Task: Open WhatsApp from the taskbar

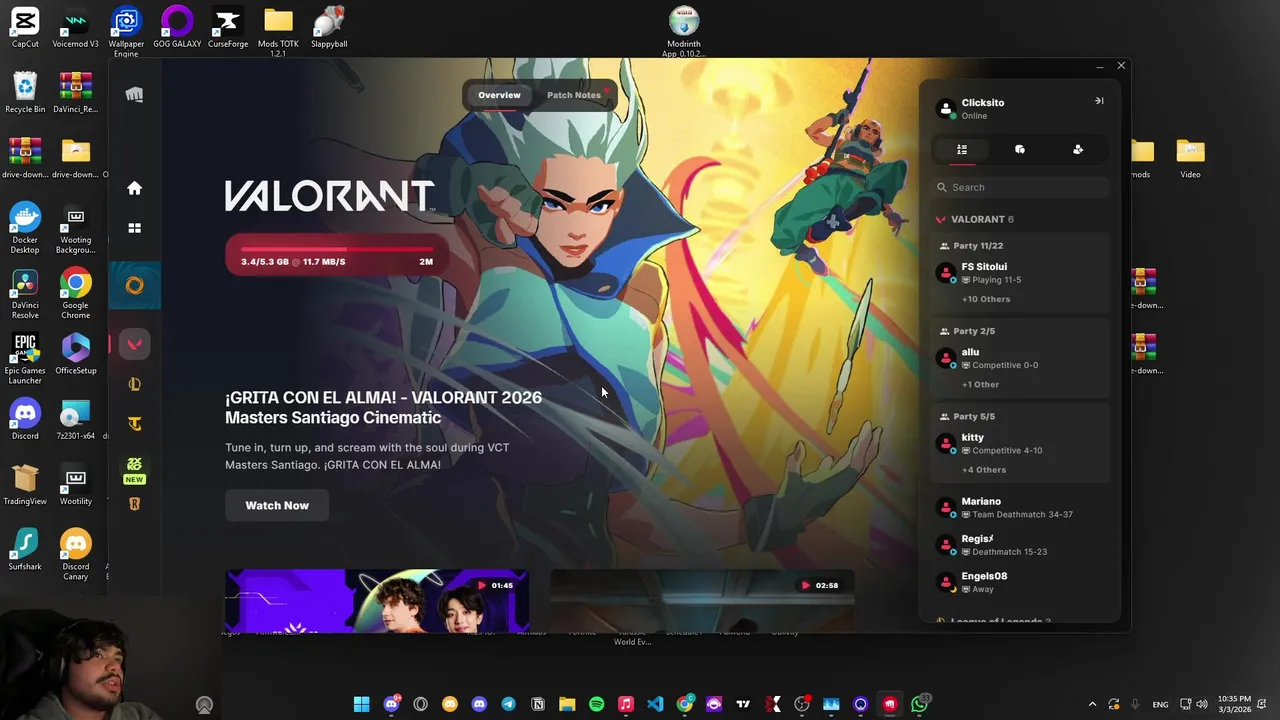Action: click(x=919, y=704)
